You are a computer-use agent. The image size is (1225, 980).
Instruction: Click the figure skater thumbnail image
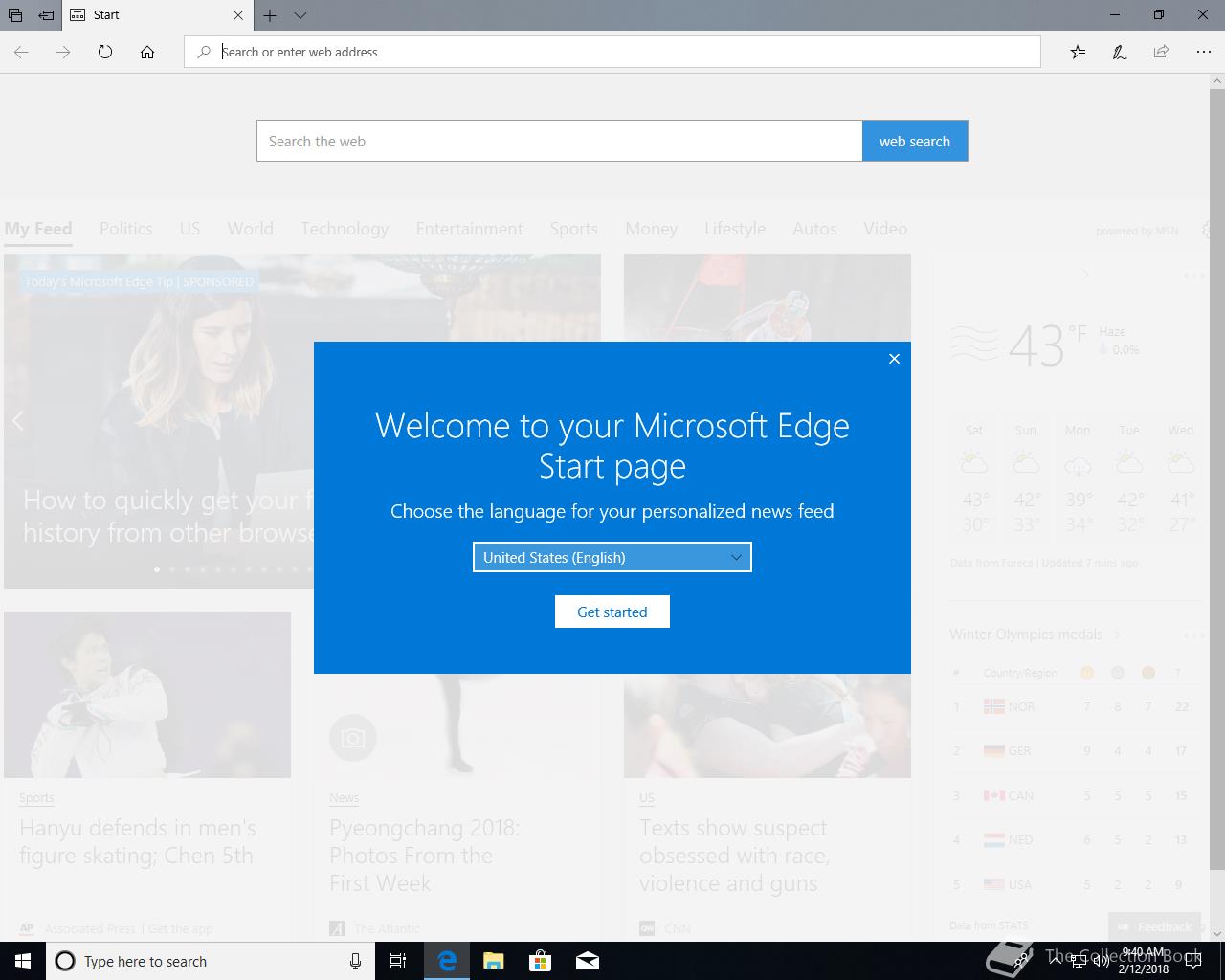tap(147, 695)
